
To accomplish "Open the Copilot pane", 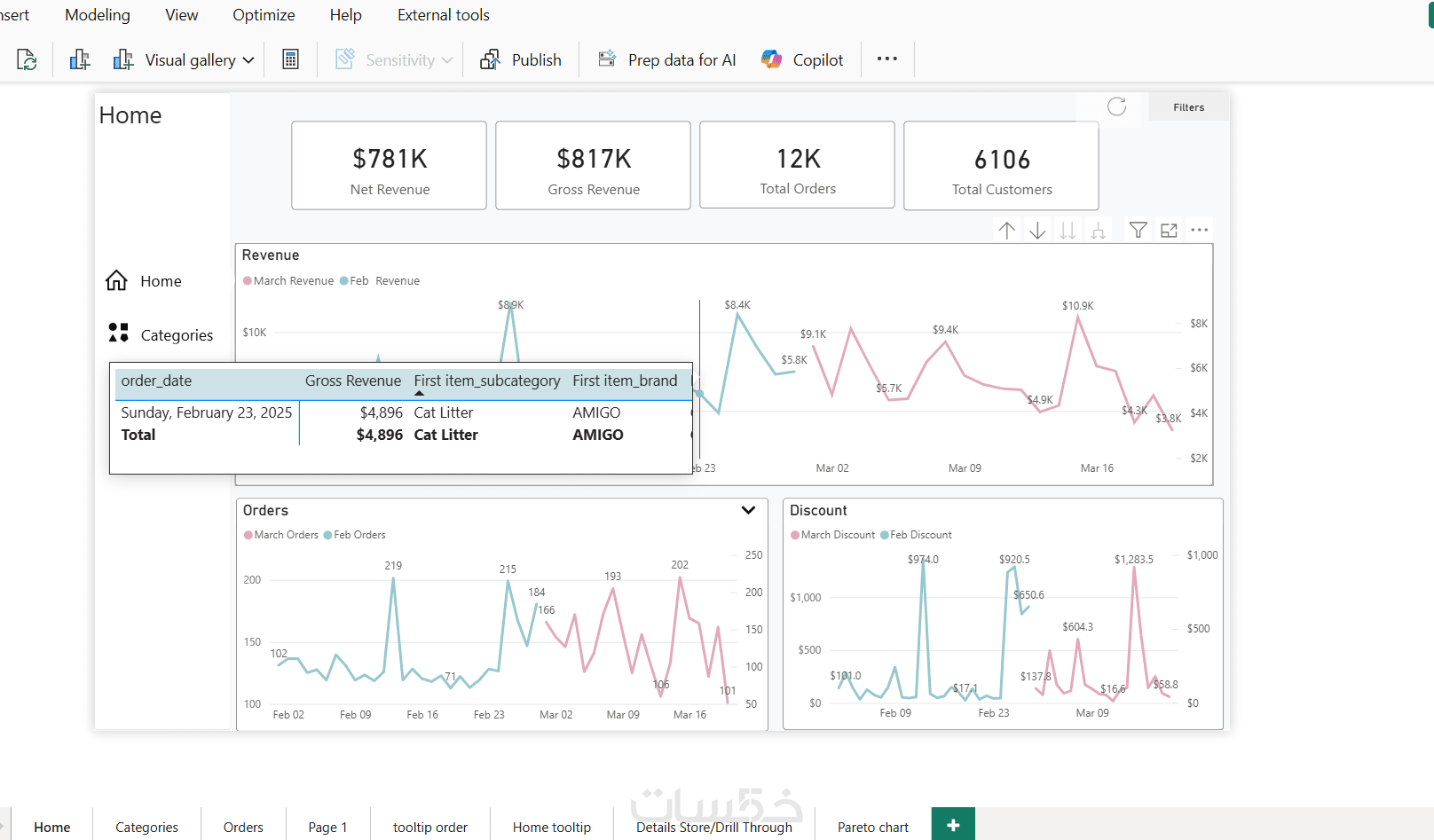I will pos(802,60).
